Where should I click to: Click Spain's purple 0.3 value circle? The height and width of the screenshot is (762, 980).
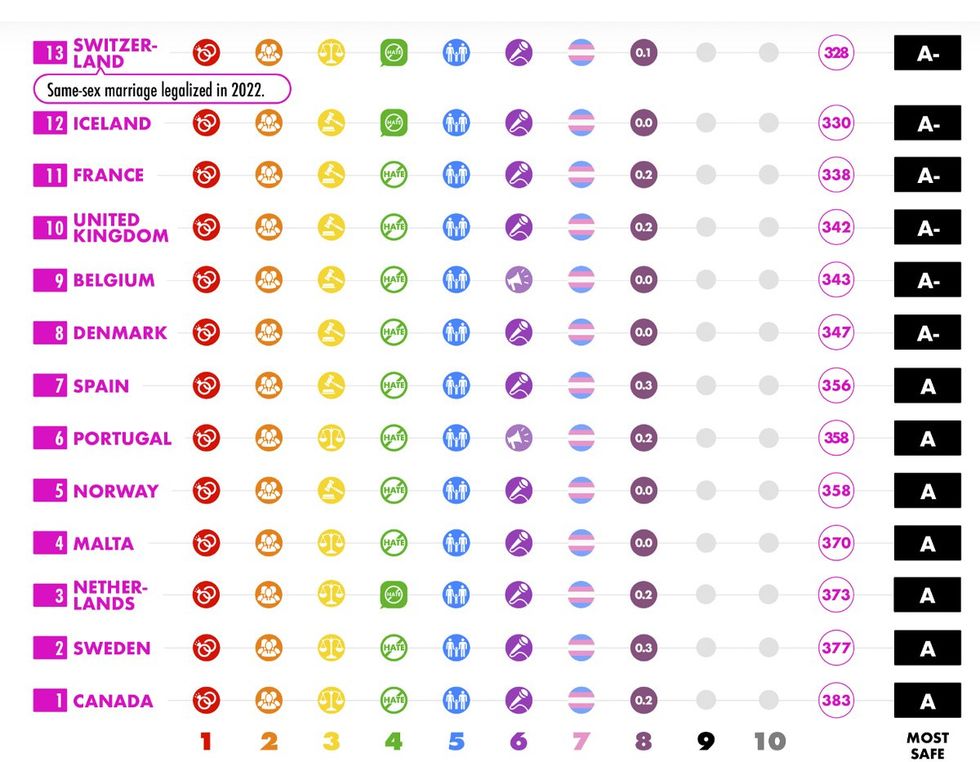coord(643,385)
